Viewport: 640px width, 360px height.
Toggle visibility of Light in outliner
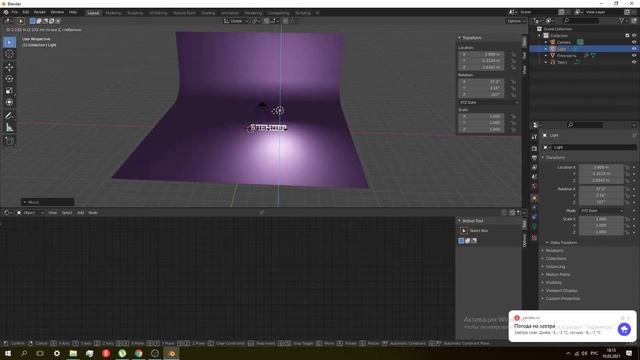pos(634,49)
